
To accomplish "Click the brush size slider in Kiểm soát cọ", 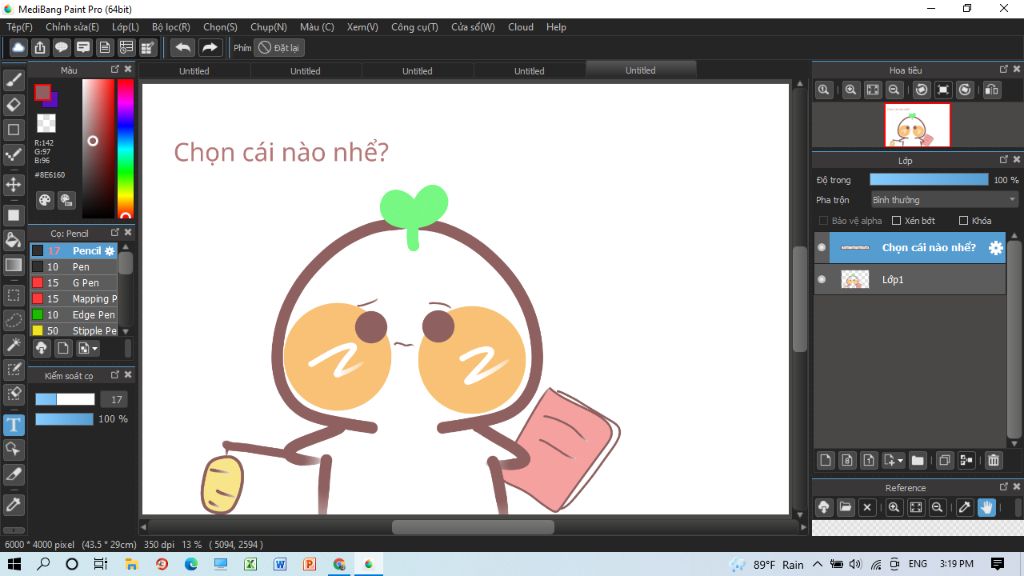I will pyautogui.click(x=65, y=399).
